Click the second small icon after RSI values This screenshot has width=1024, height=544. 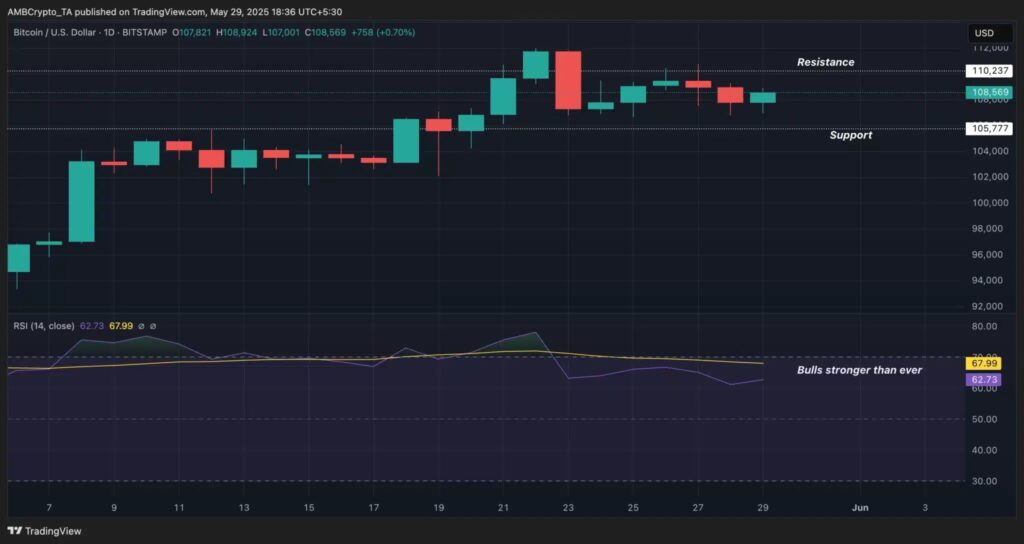point(153,326)
